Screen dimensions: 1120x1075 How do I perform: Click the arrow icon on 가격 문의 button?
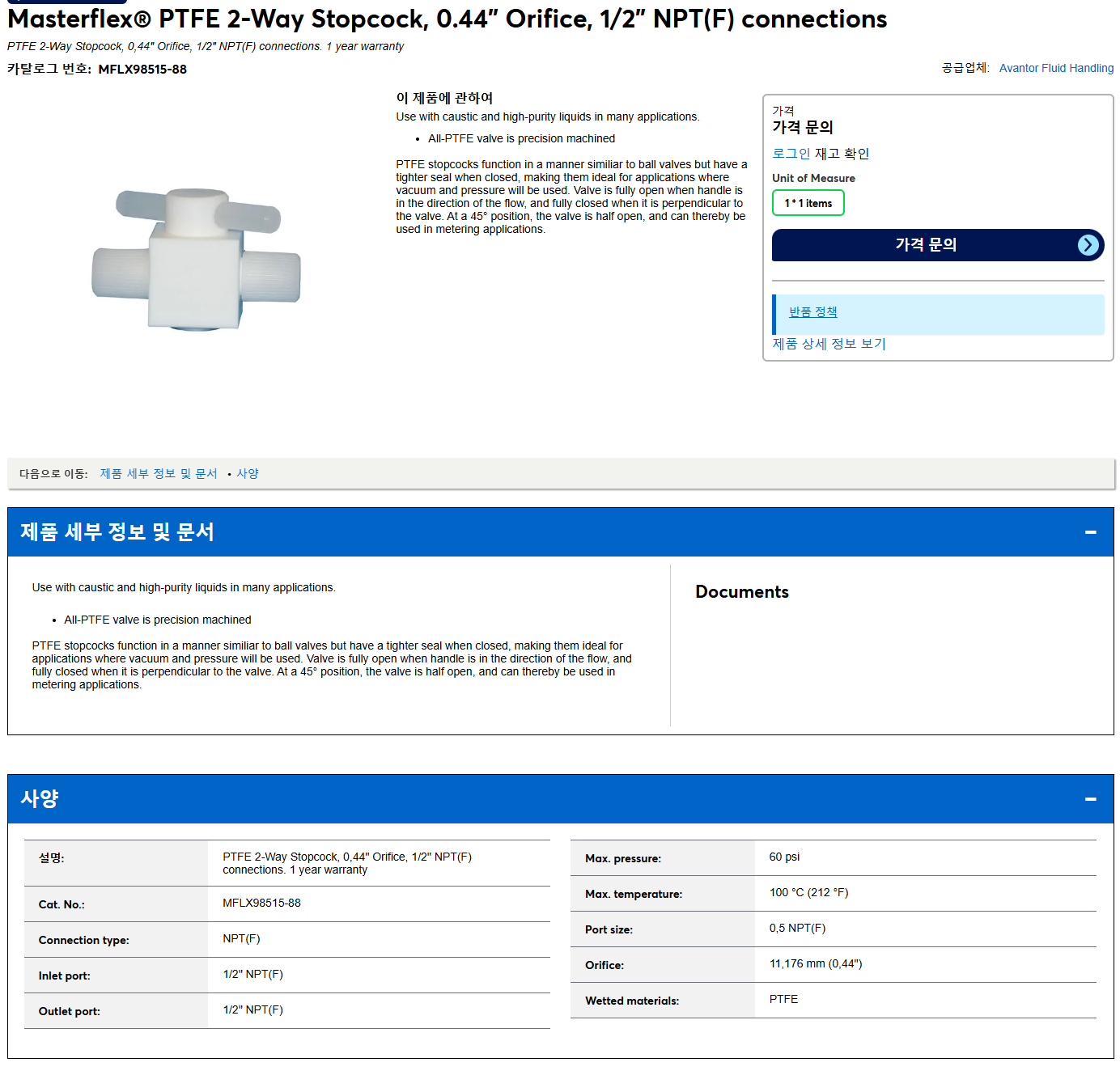click(x=1088, y=245)
